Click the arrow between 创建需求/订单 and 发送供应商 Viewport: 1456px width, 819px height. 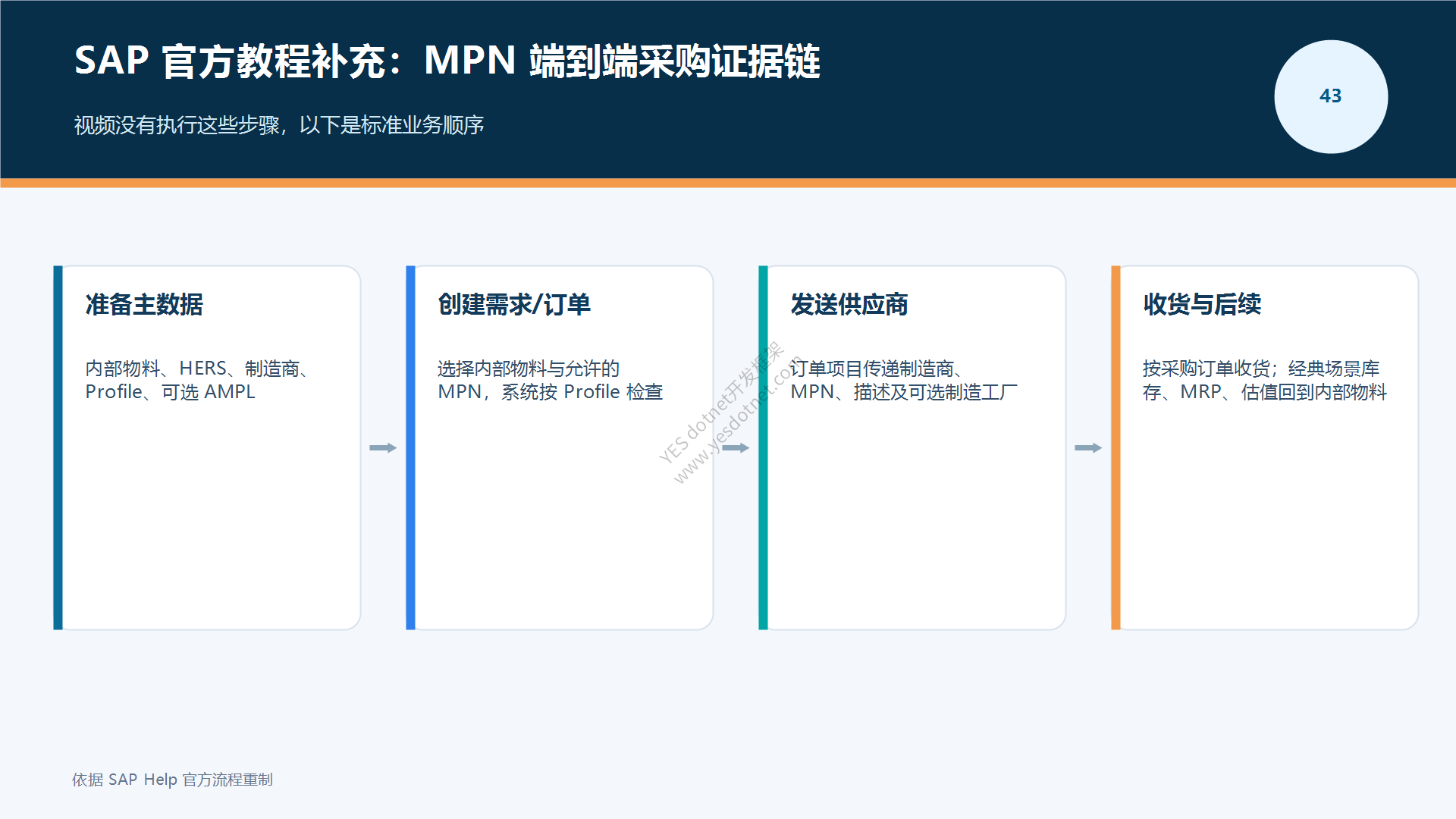(736, 447)
